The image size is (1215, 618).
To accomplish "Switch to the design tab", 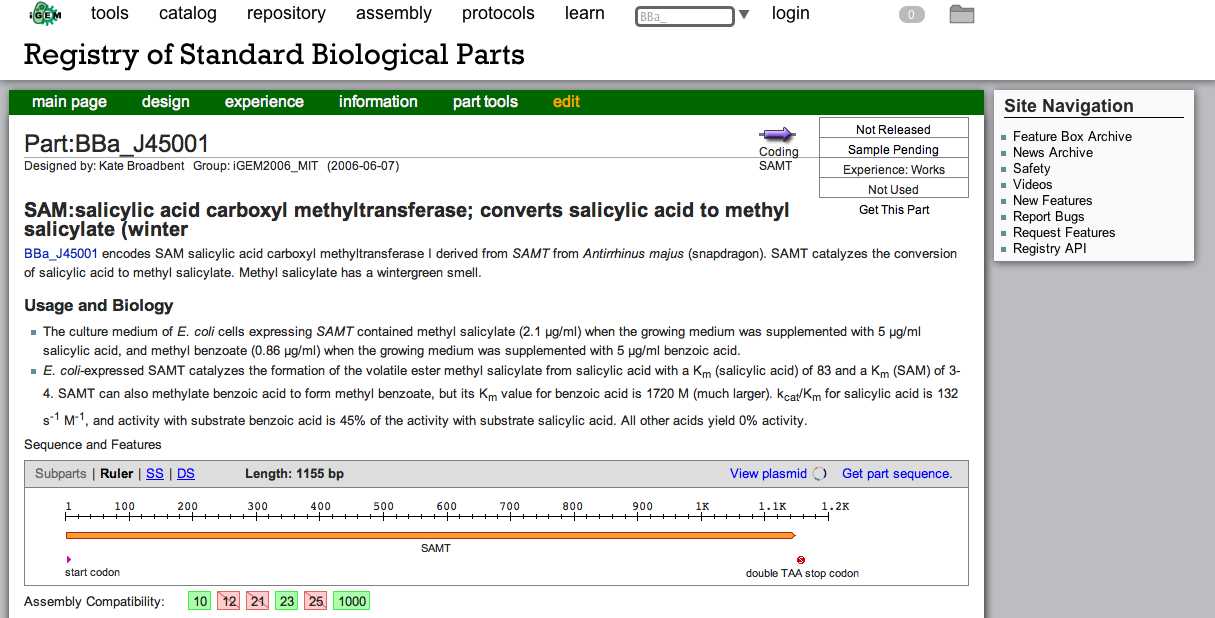I will (166, 102).
